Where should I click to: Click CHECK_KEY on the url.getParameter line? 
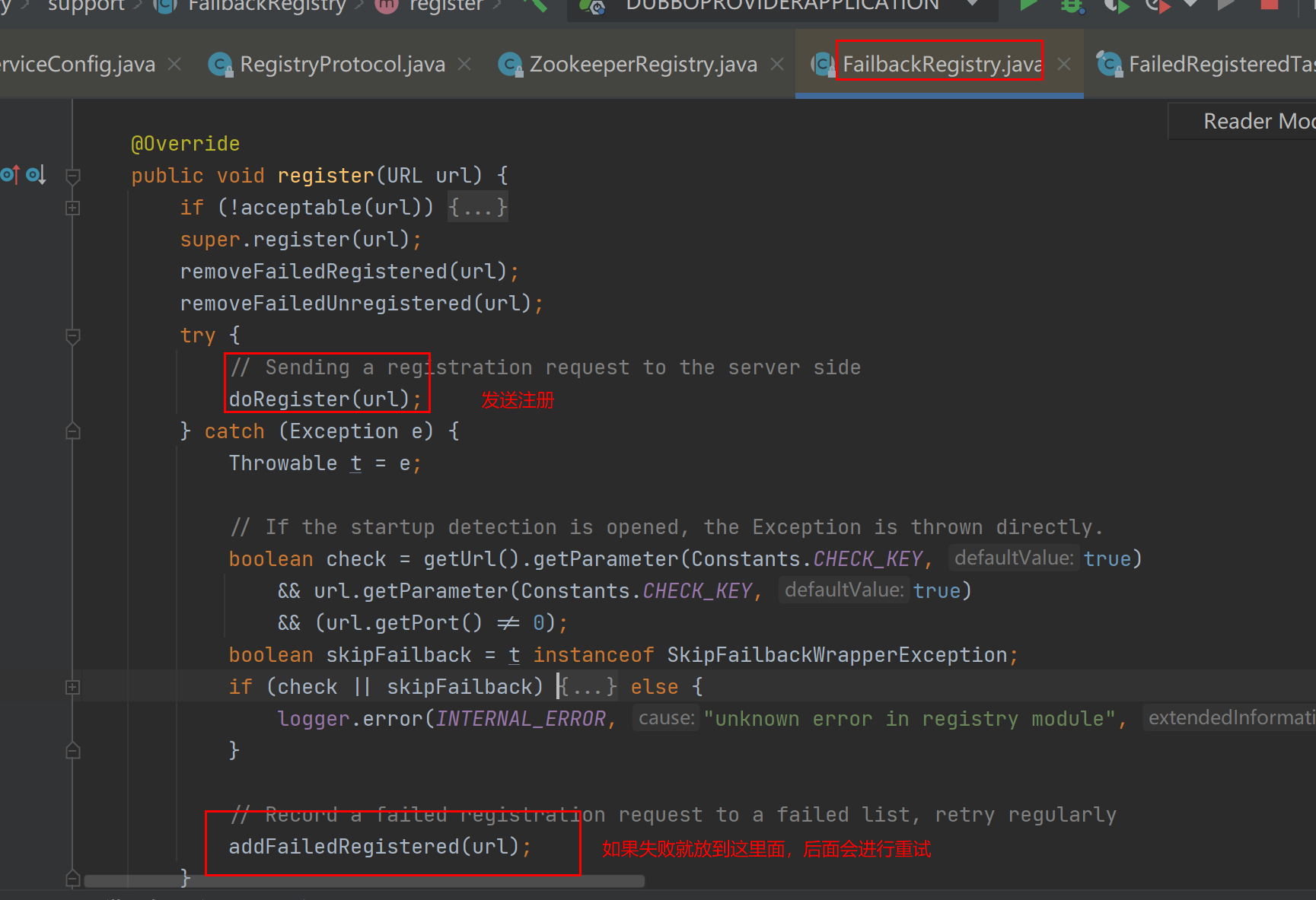point(697,591)
